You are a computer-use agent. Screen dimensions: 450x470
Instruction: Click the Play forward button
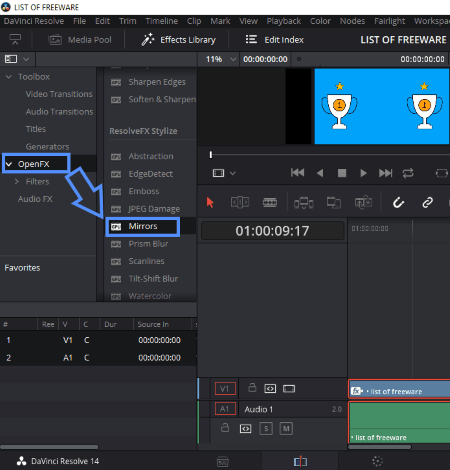[363, 173]
